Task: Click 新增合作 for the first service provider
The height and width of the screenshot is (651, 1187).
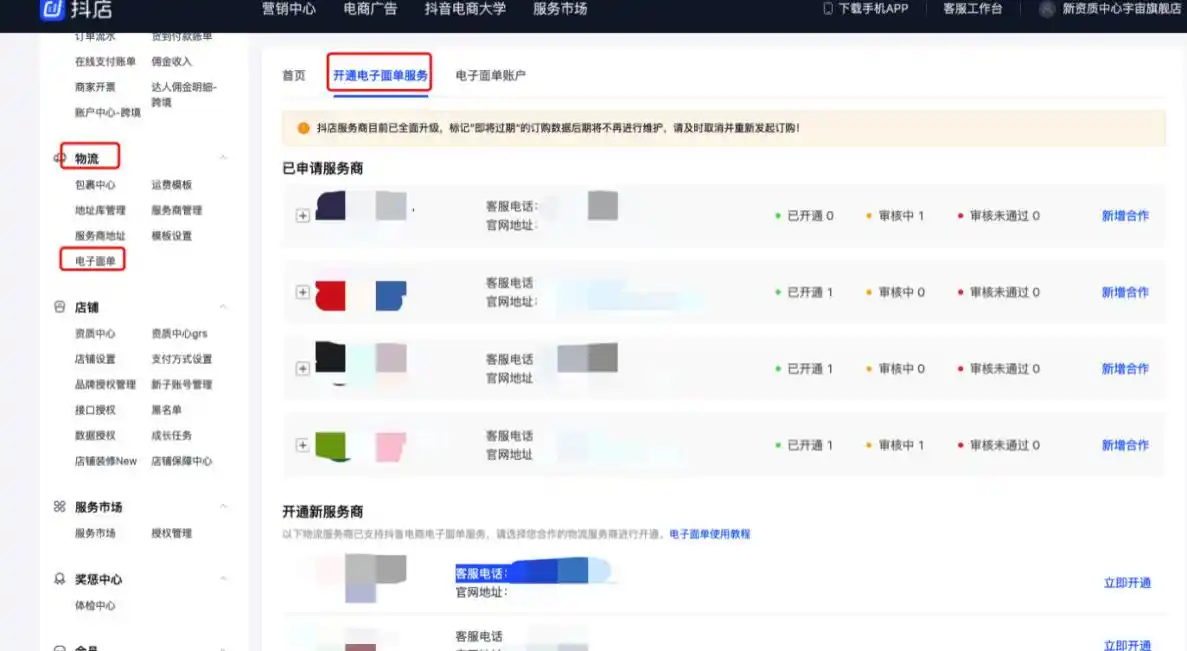Action: tap(1125, 216)
